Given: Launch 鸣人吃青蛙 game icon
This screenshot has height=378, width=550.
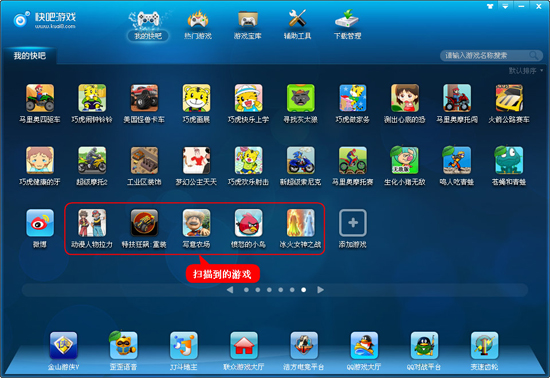Looking at the screenshot, I should pyautogui.click(x=457, y=161).
